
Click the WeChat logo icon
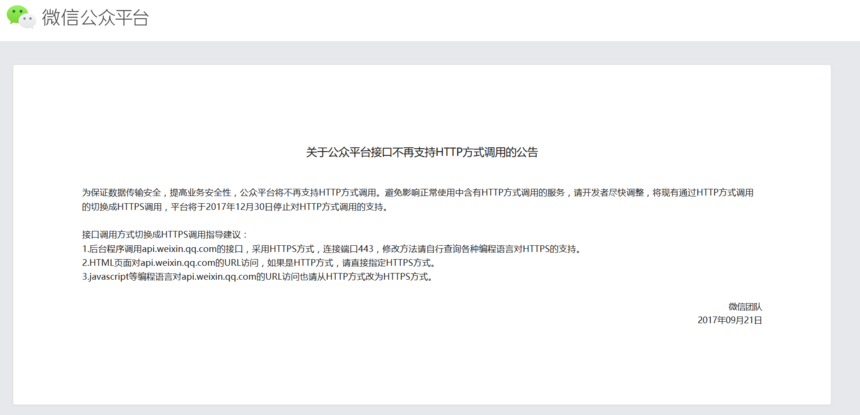[21, 17]
